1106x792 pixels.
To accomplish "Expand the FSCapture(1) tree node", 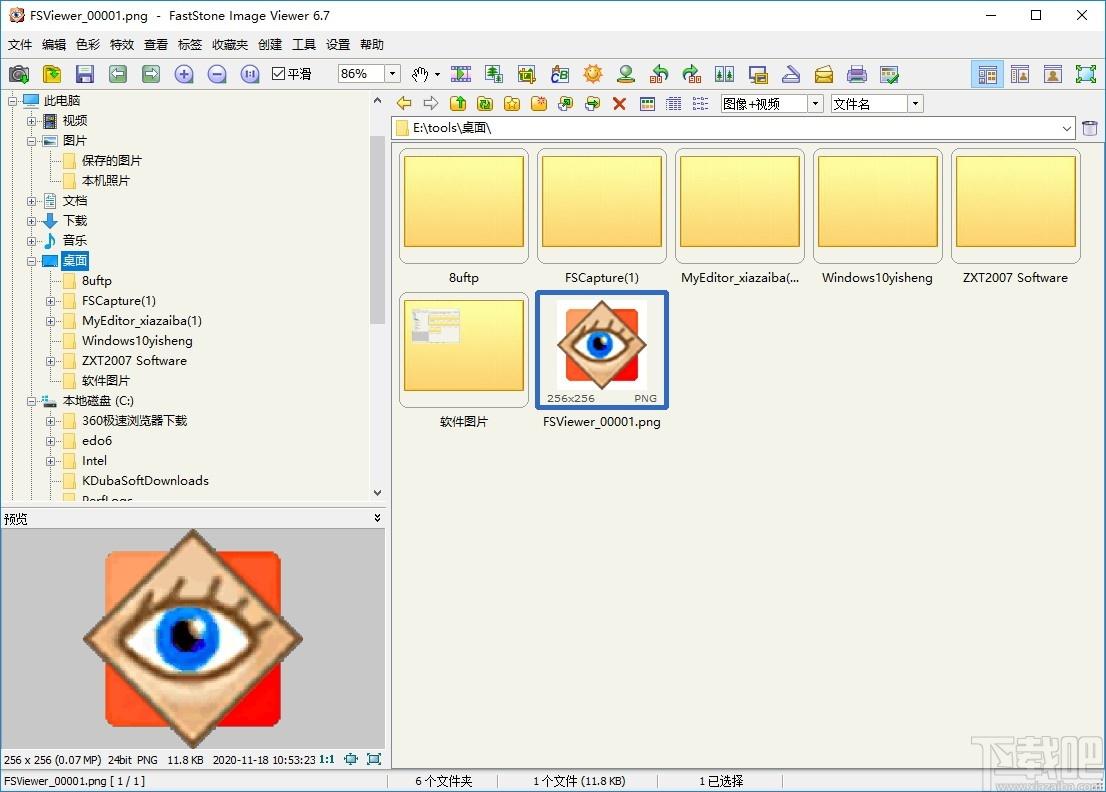I will pyautogui.click(x=50, y=301).
